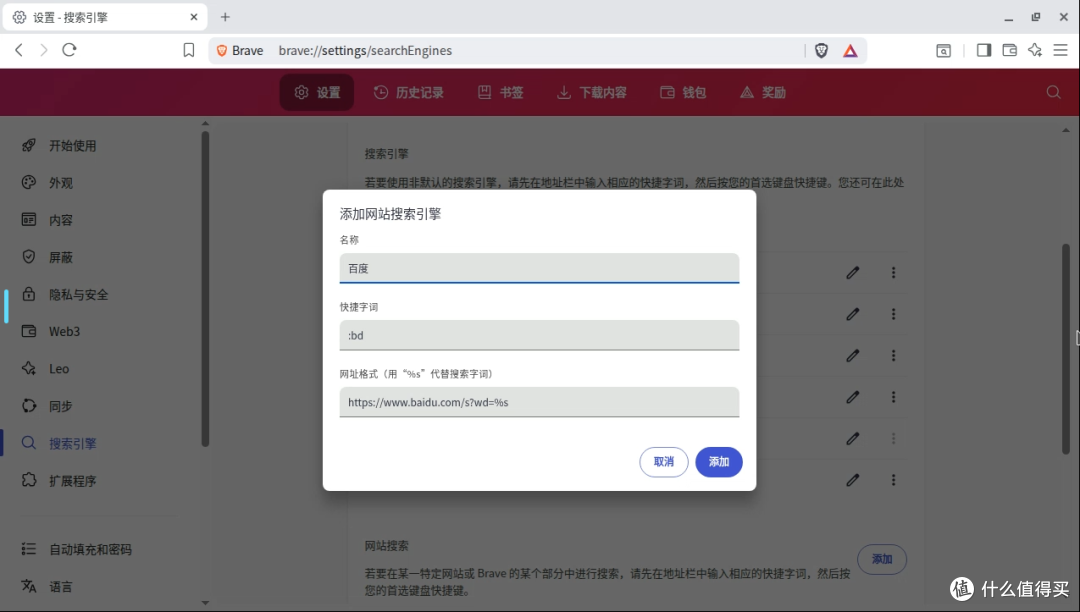Open Leo AI sparkle icon in toolbar
The image size is (1080, 612).
pos(1035,50)
